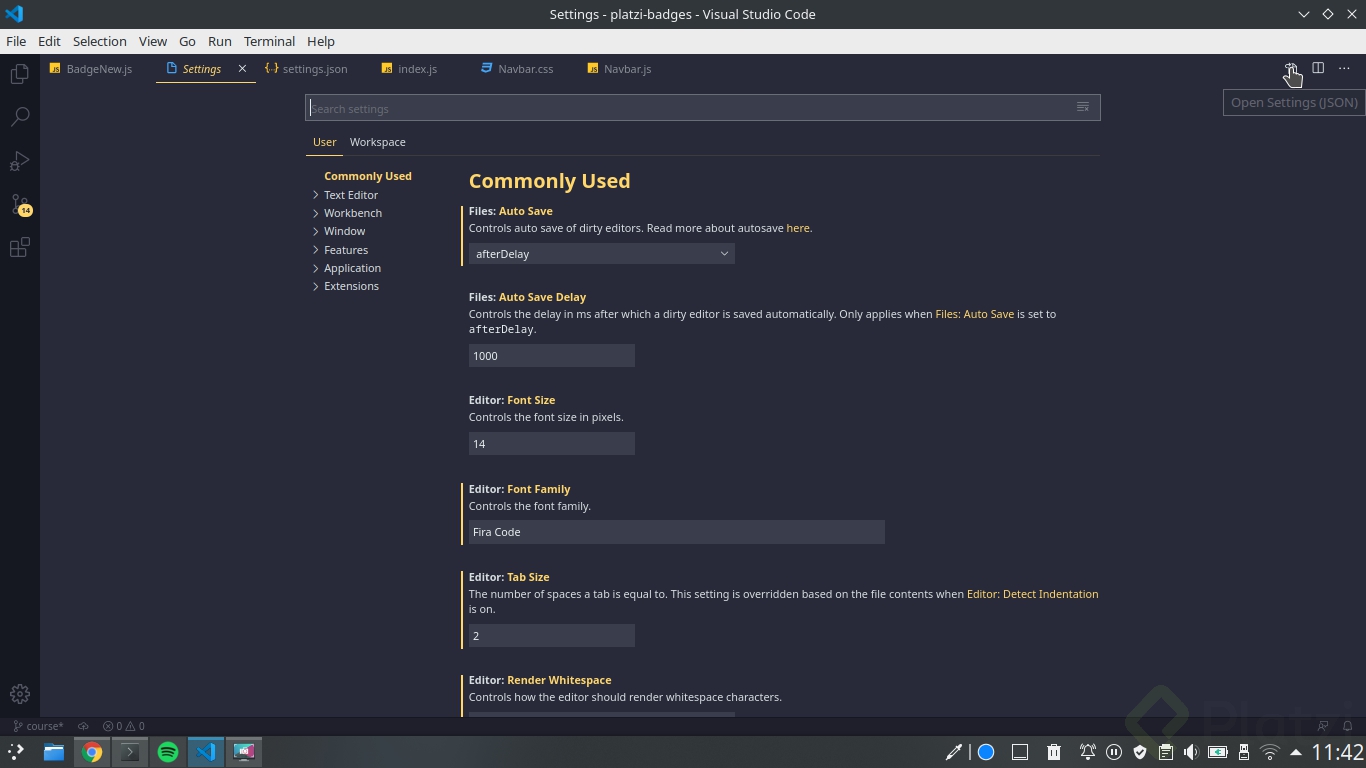Screen dimensions: 1366x768
Task: Close the Settings tab
Action: pos(242,69)
